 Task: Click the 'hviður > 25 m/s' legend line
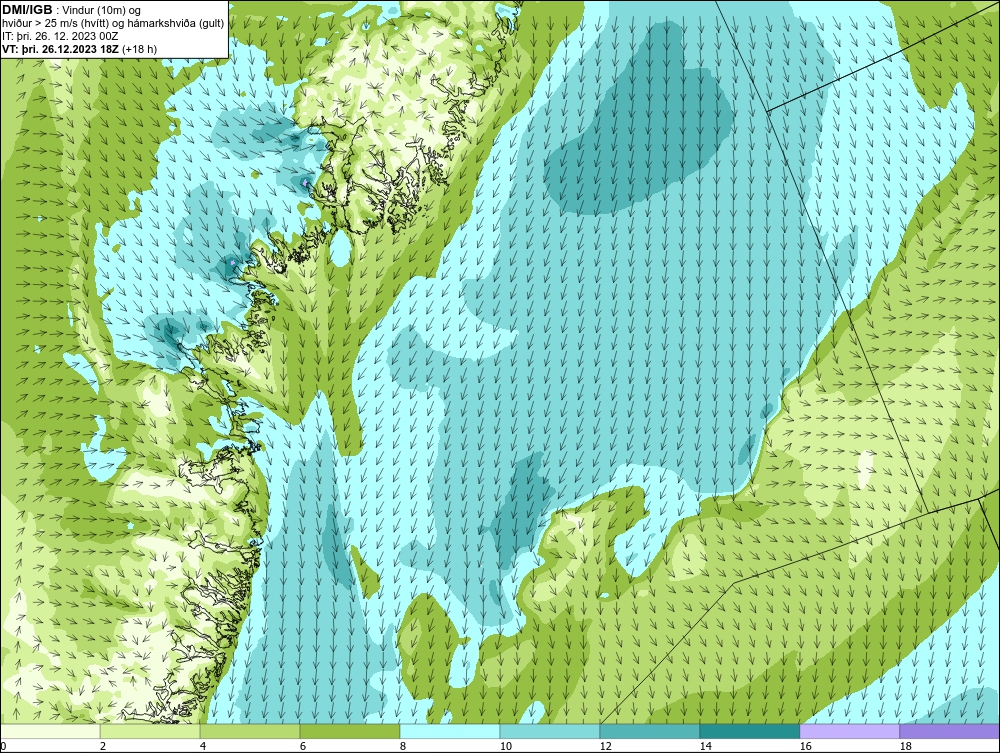click(113, 24)
